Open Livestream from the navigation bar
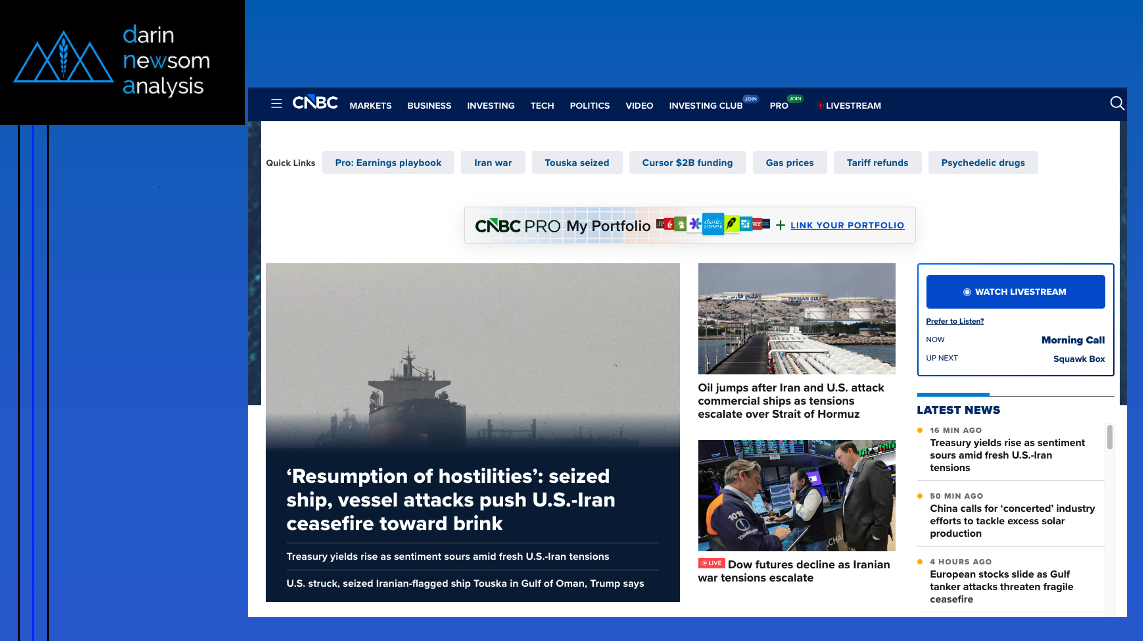 pyautogui.click(x=852, y=106)
